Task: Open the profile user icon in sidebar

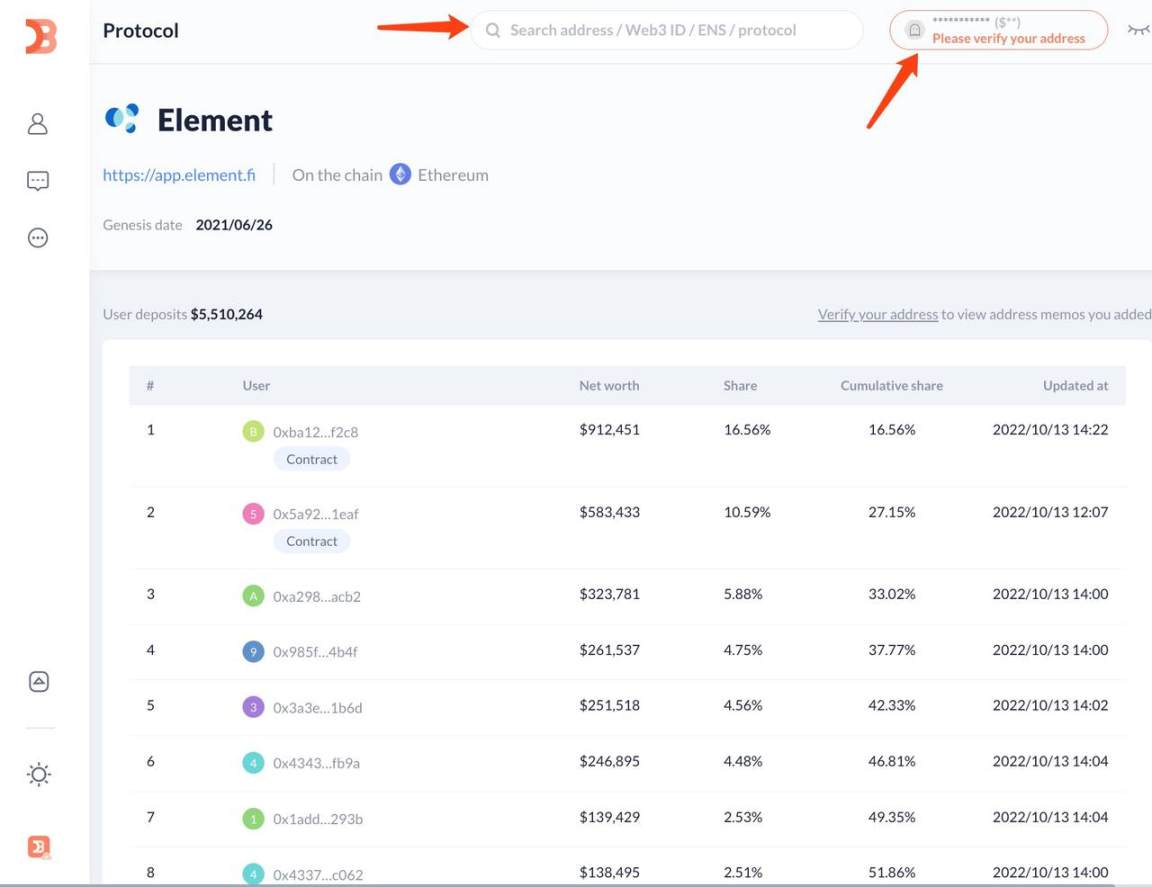Action: (x=37, y=123)
